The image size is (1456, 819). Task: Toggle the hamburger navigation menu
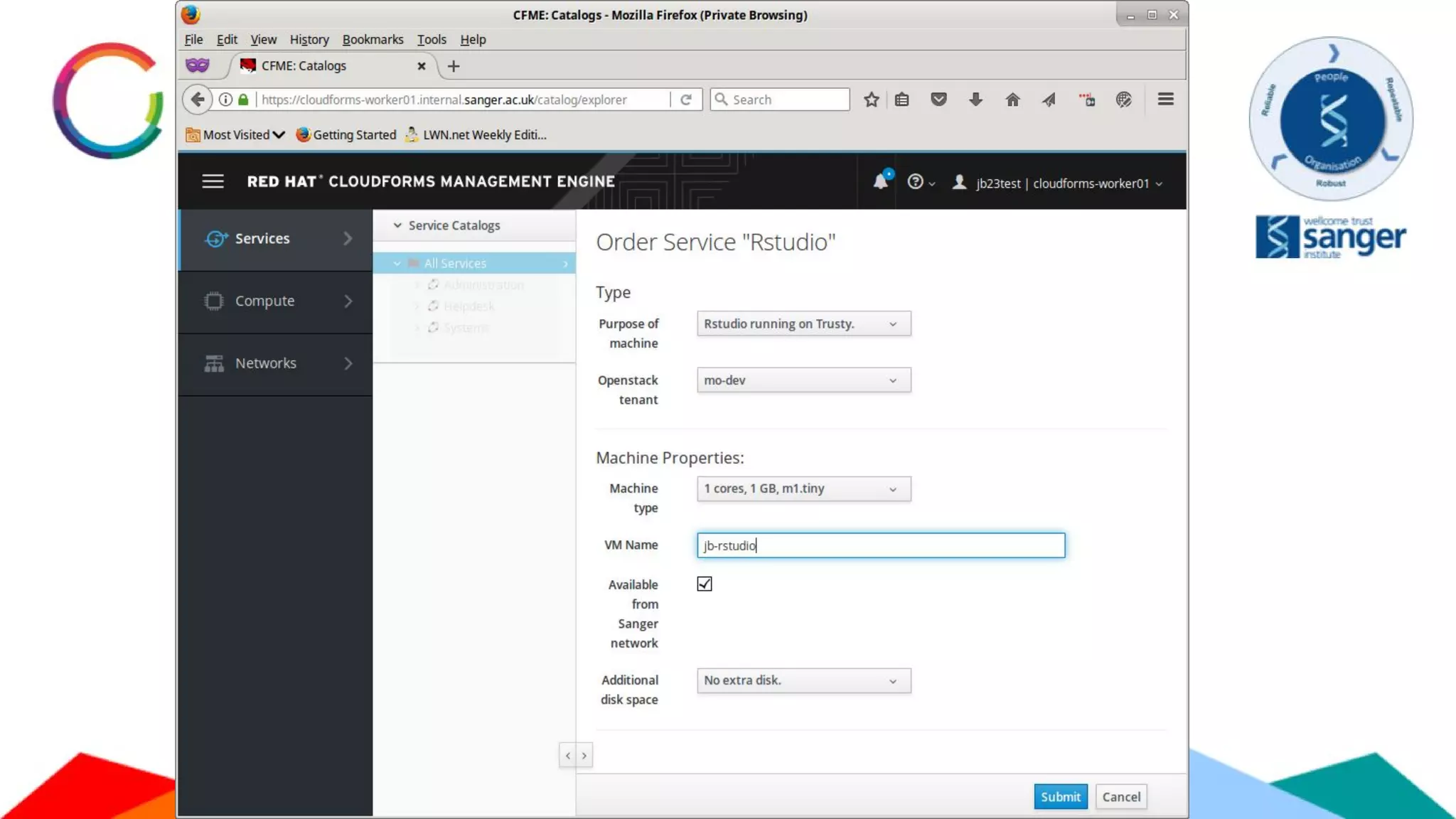pyautogui.click(x=213, y=181)
